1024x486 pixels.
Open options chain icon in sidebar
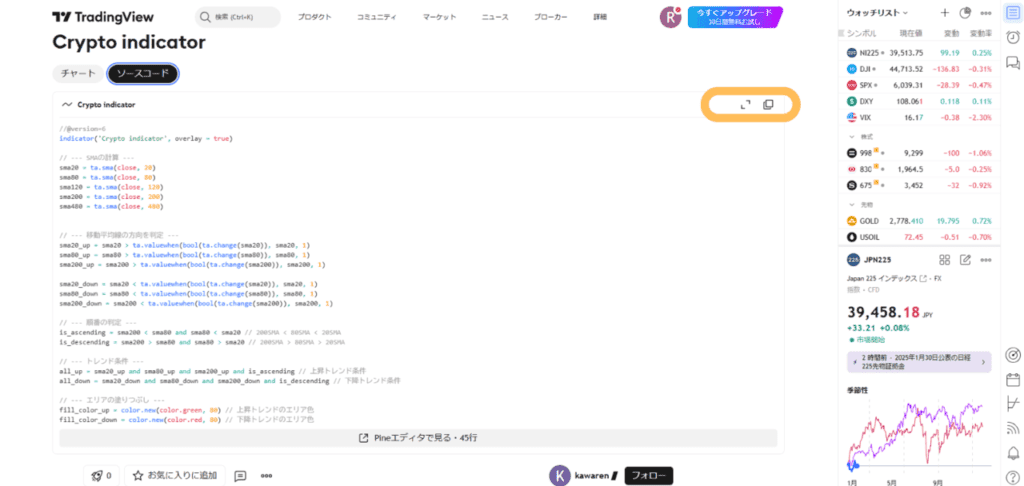(1013, 404)
